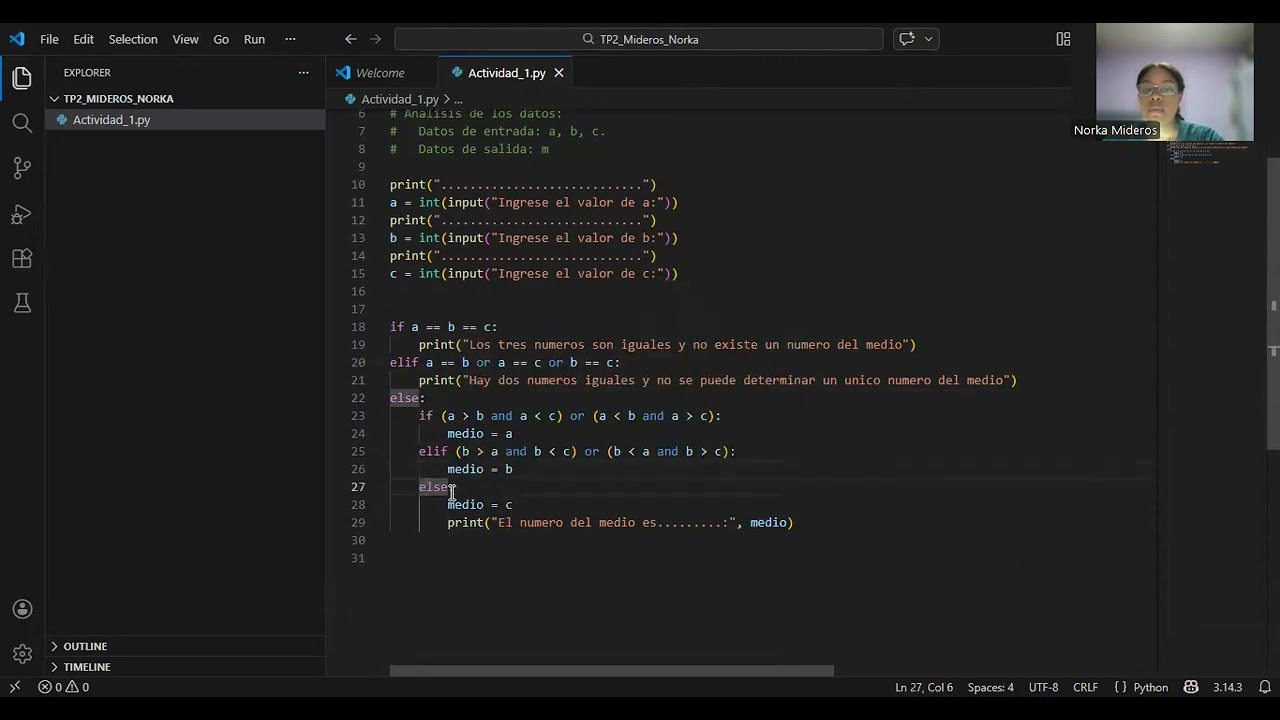The image size is (1280, 720).
Task: Go forward with the right arrow
Action: click(375, 39)
